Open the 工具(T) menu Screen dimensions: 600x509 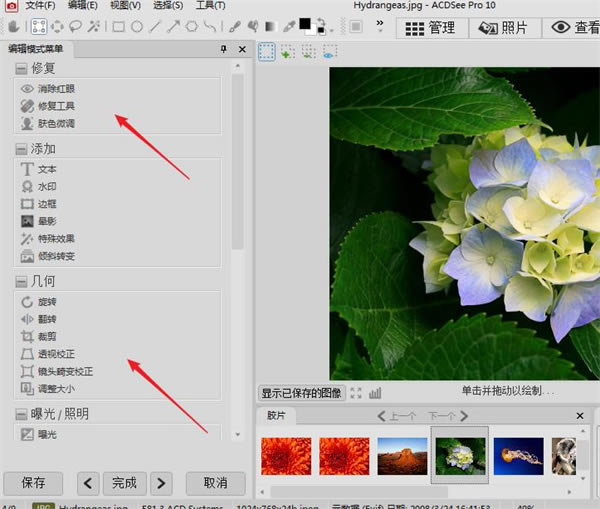point(210,5)
